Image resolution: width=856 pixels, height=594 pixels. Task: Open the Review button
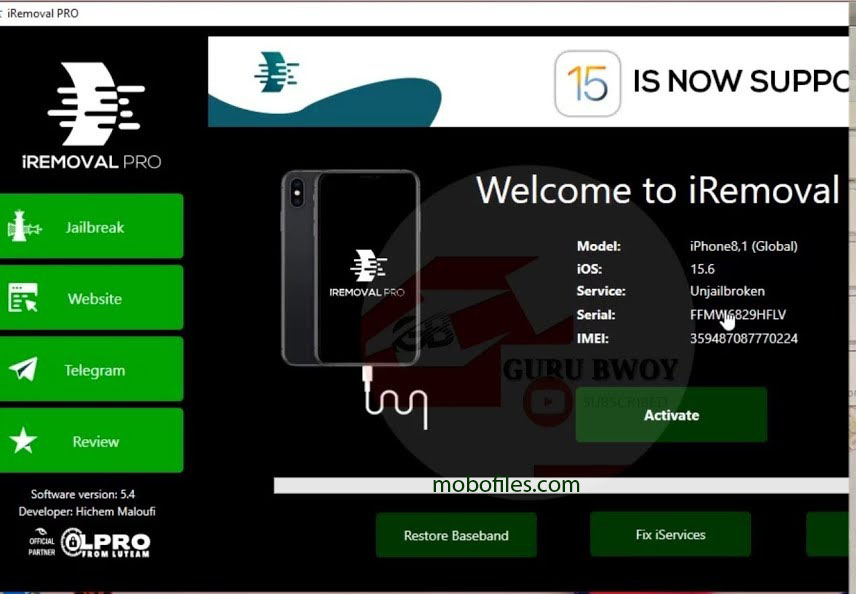pos(91,441)
